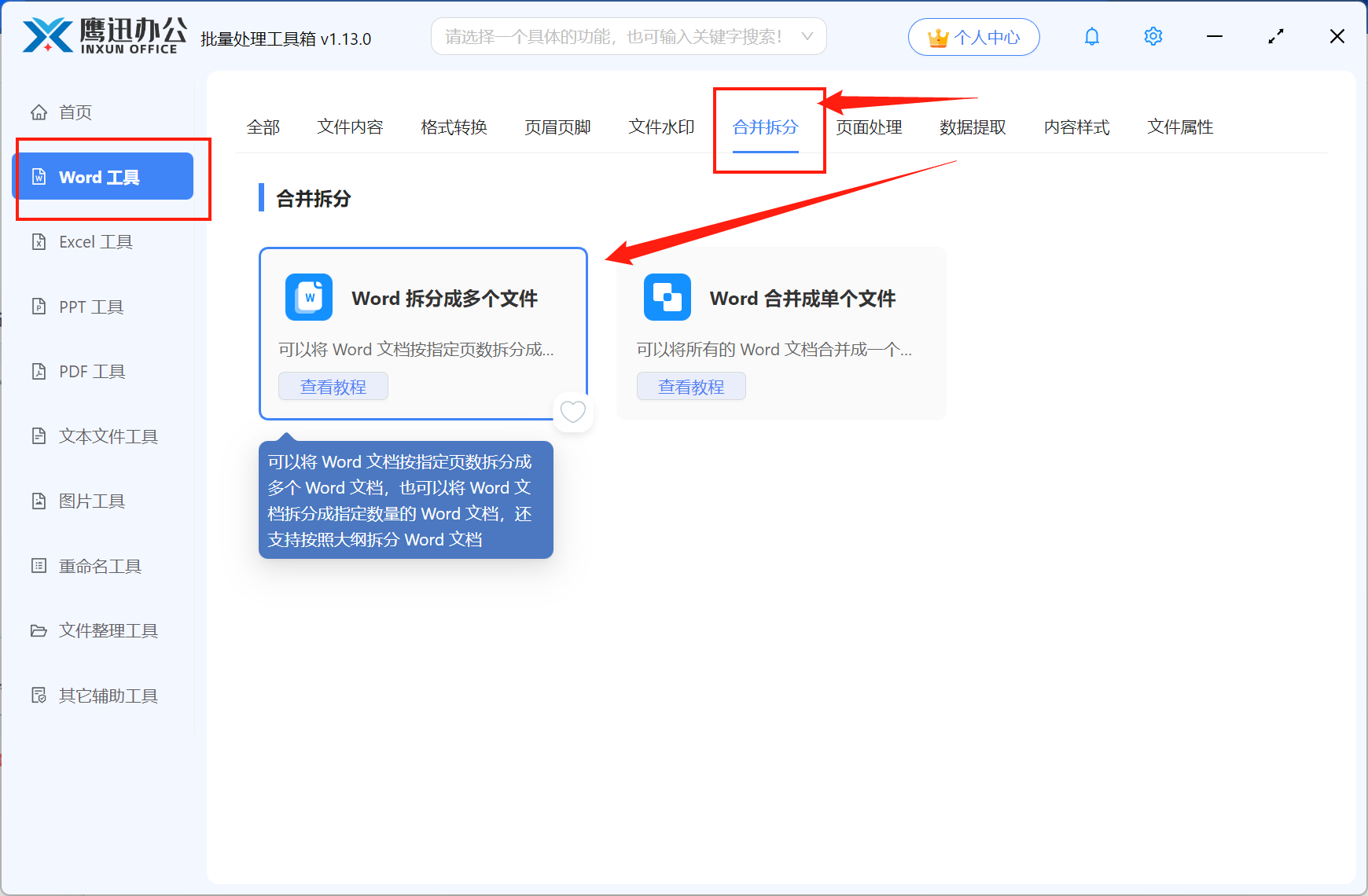1368x896 pixels.
Task: Expand the function search dropdown
Action: click(x=807, y=36)
